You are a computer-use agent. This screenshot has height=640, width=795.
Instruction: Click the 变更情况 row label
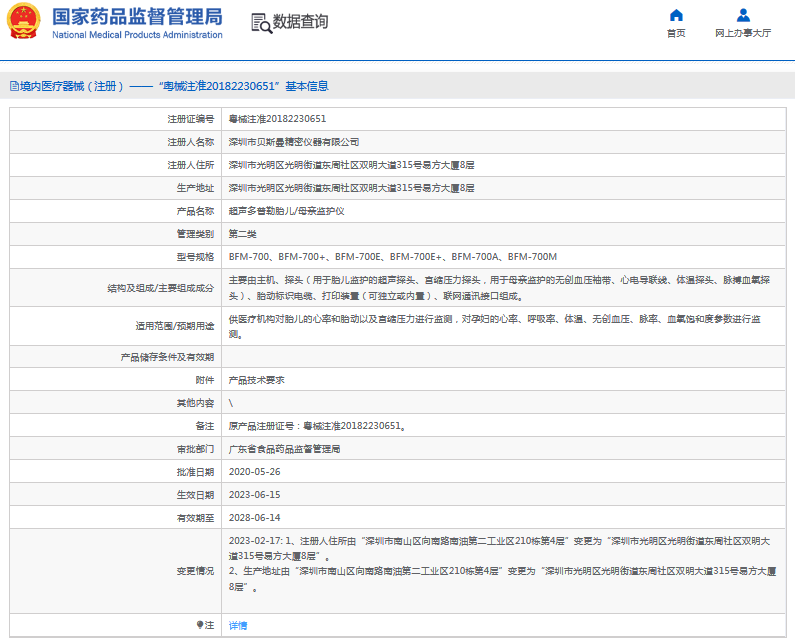coord(195,571)
